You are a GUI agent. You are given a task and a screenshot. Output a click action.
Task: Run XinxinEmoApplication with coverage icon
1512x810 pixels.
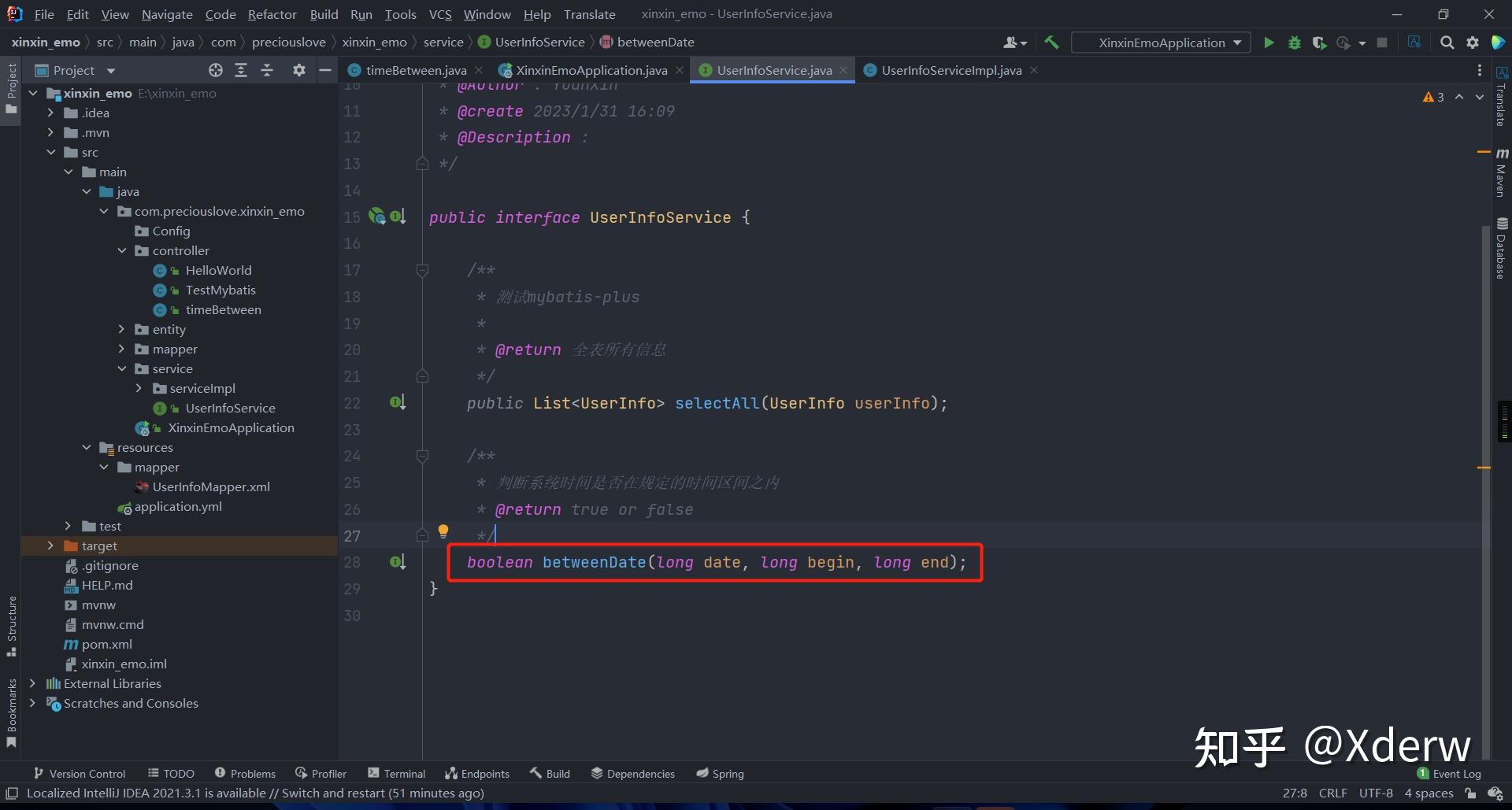[x=1320, y=43]
